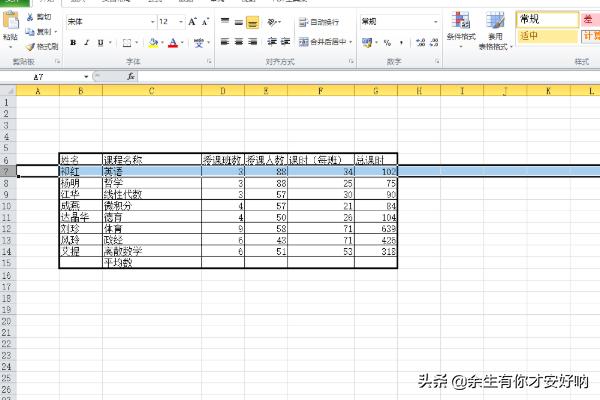Open Format as Table (套用表格格式)
This screenshot has height=400, width=600.
[495, 31]
